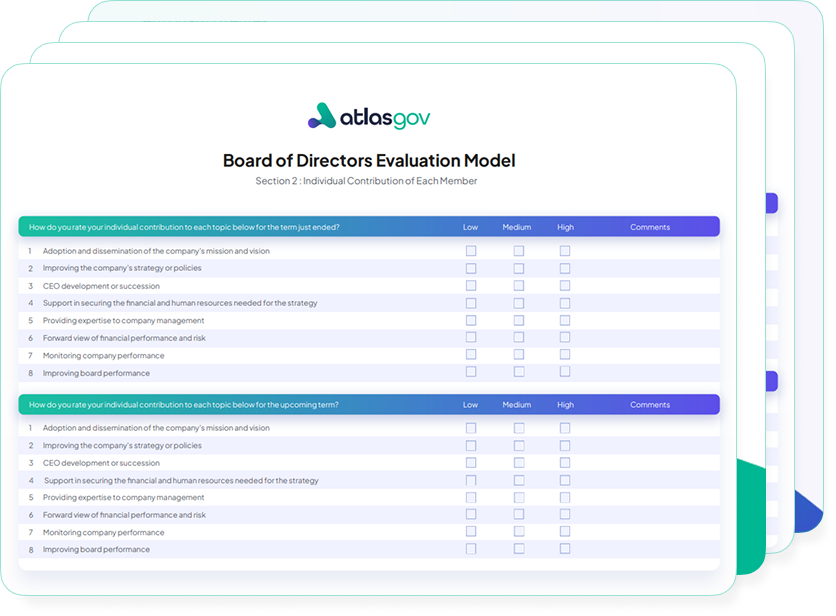Check High for improving board performance, term just ended
836x616 pixels.
pos(565,371)
